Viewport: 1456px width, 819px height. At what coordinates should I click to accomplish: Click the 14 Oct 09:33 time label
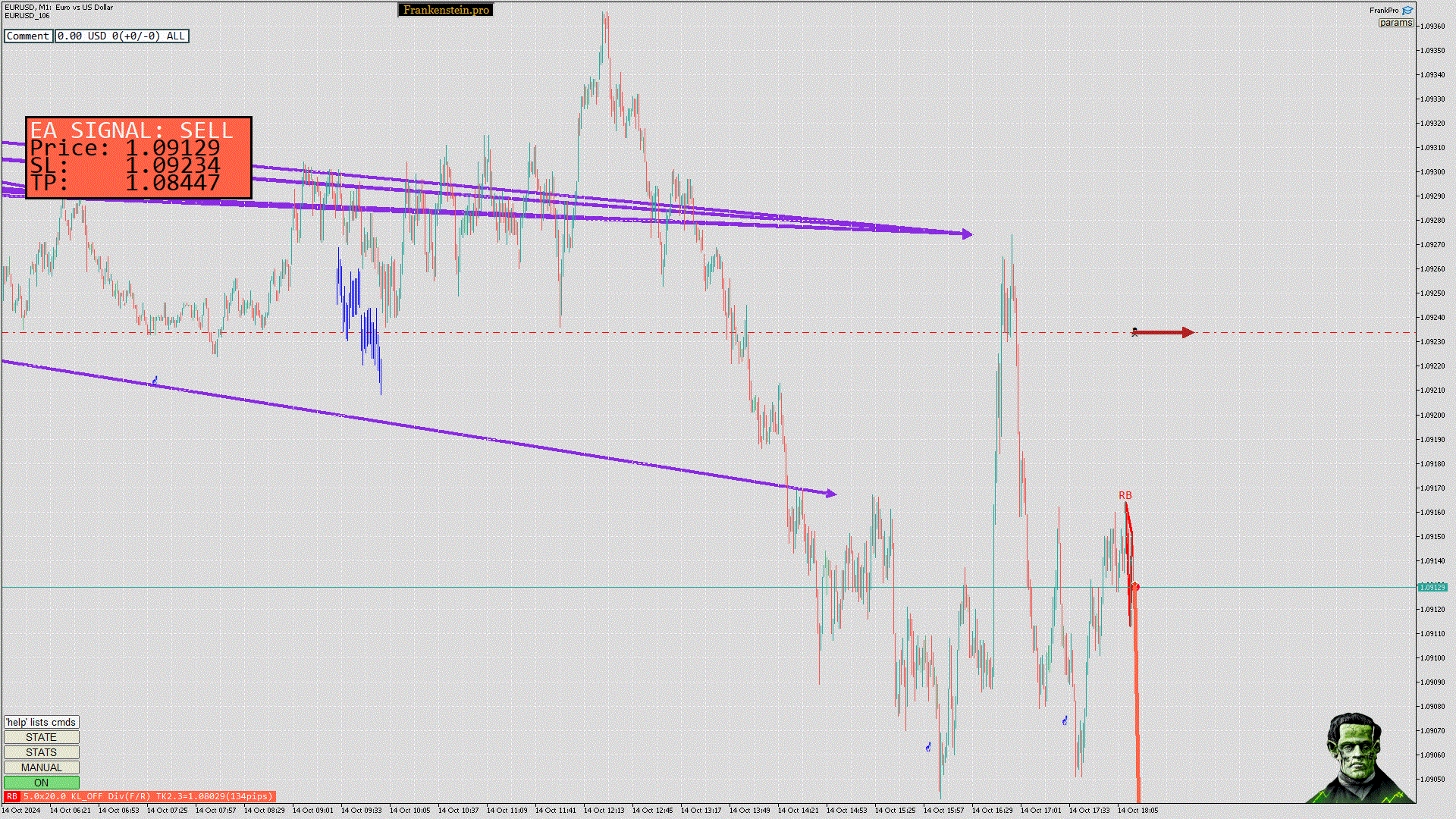[x=362, y=810]
